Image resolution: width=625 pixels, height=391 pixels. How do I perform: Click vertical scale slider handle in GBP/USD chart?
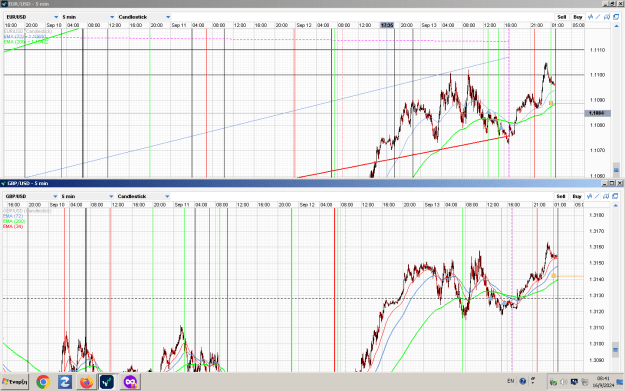(x=615, y=350)
